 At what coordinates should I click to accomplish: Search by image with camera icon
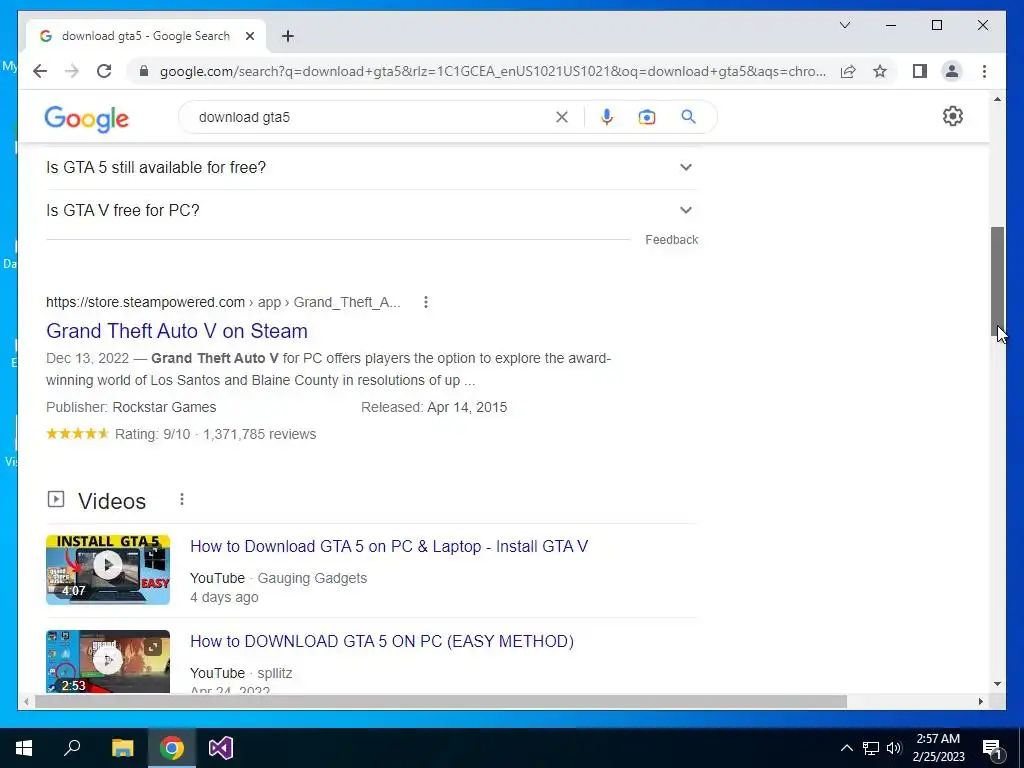(647, 117)
